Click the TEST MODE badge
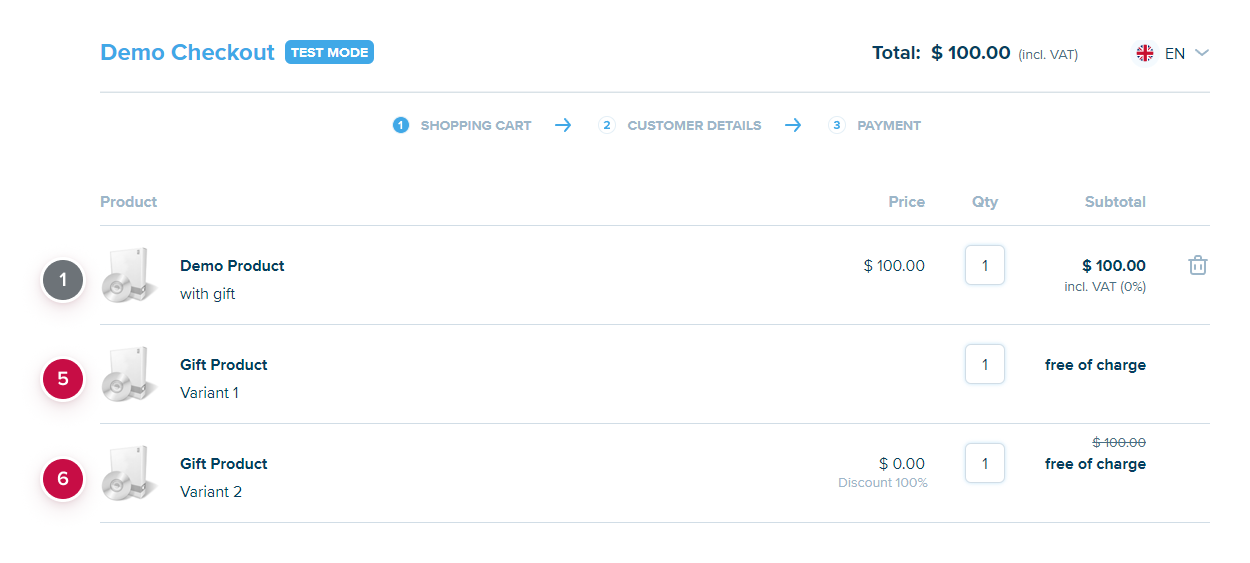 [x=329, y=53]
